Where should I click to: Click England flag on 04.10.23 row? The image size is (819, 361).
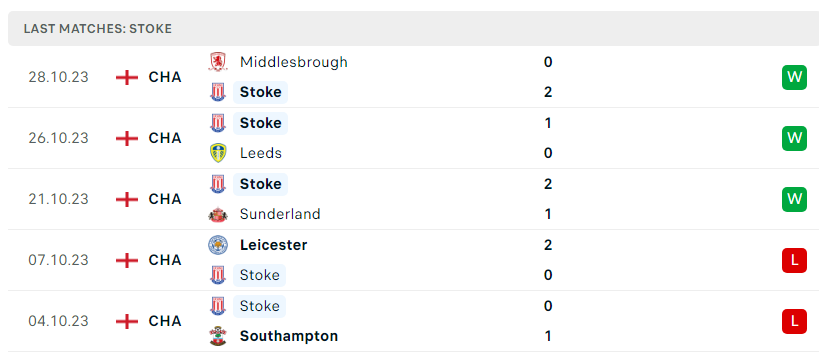[127, 321]
